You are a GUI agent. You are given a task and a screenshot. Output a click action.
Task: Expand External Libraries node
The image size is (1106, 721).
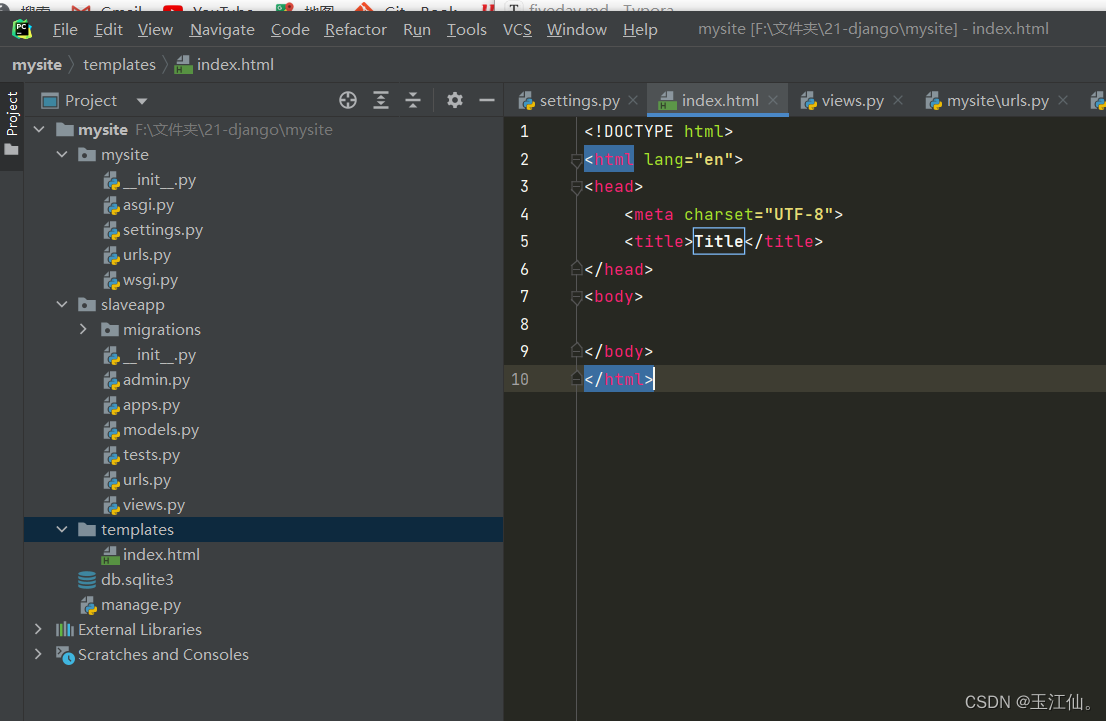click(x=39, y=629)
